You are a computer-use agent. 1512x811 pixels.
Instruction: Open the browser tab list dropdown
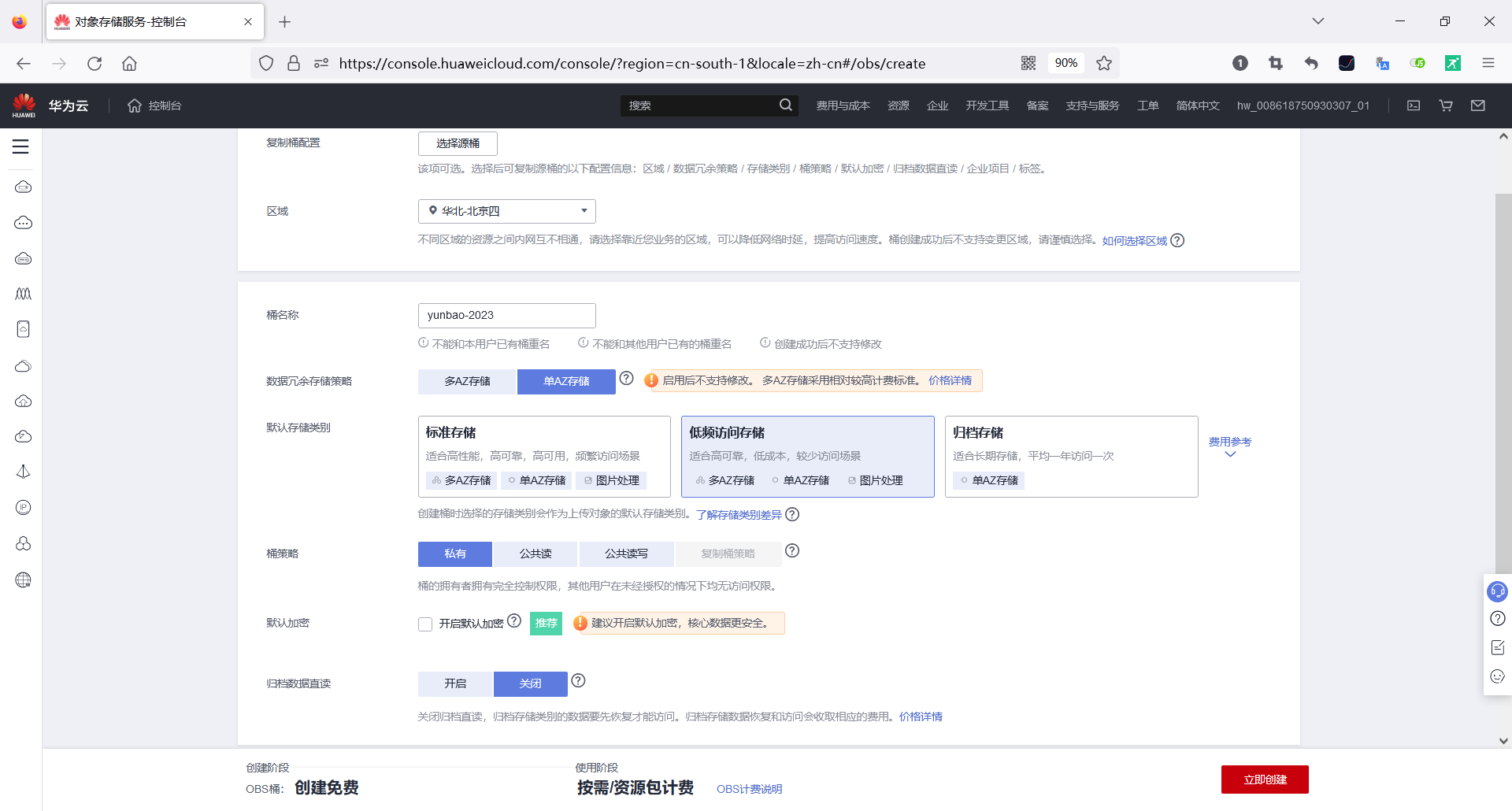[x=1317, y=21]
